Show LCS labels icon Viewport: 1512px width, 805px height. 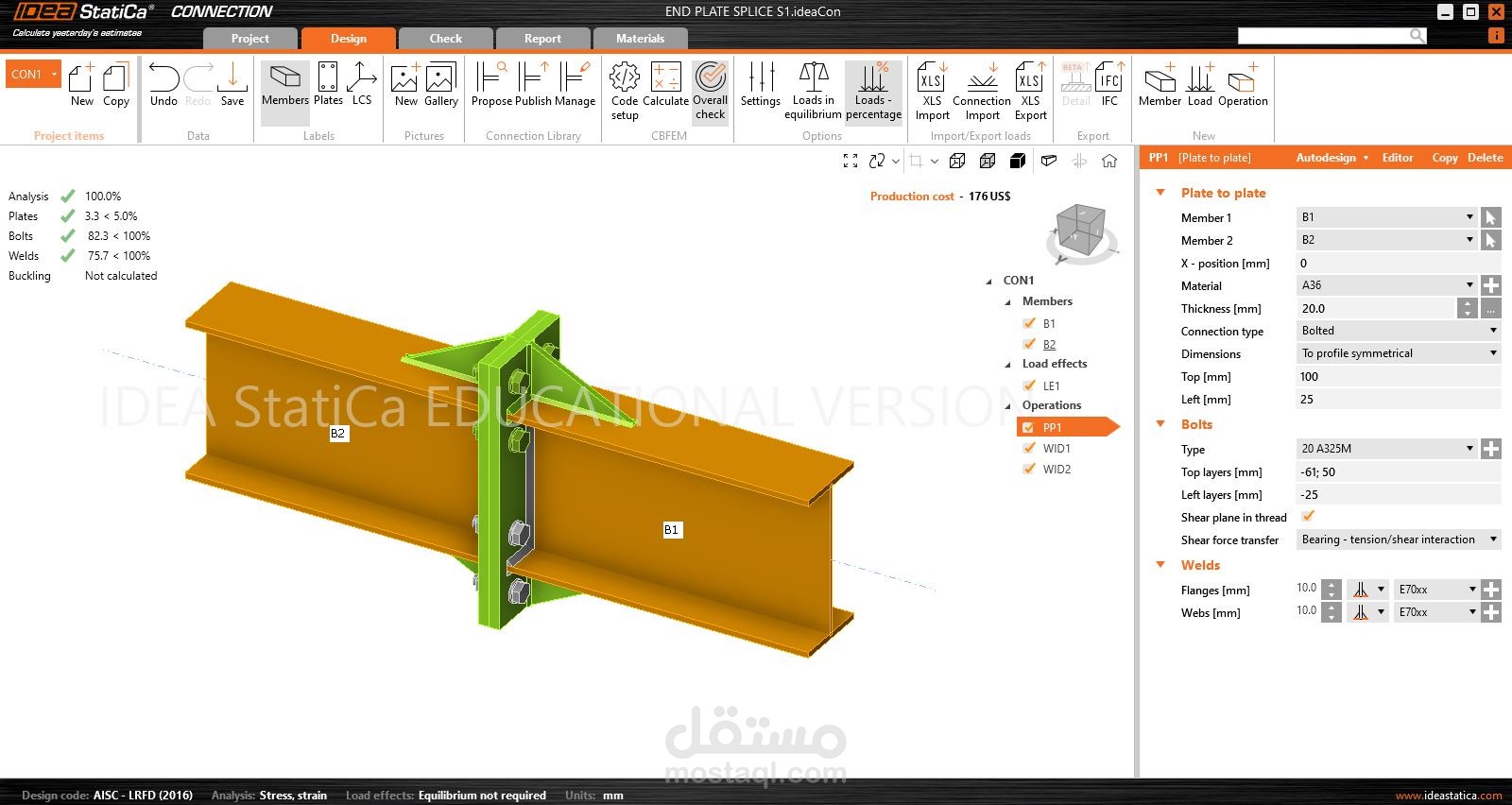coord(362,85)
